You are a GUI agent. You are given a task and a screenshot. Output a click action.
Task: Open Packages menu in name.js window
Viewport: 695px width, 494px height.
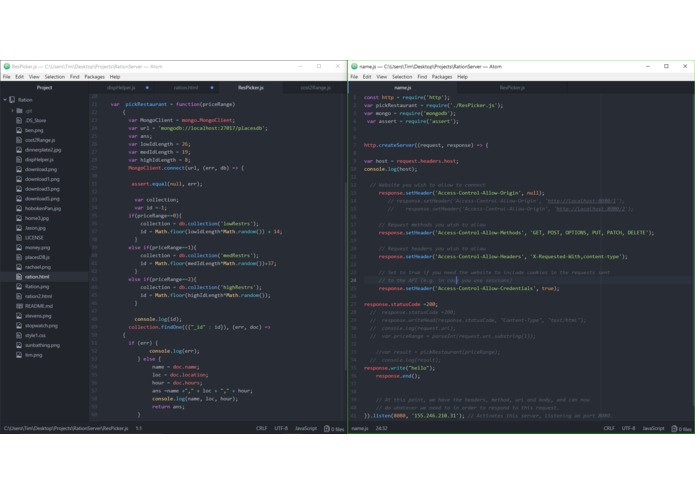tap(442, 77)
